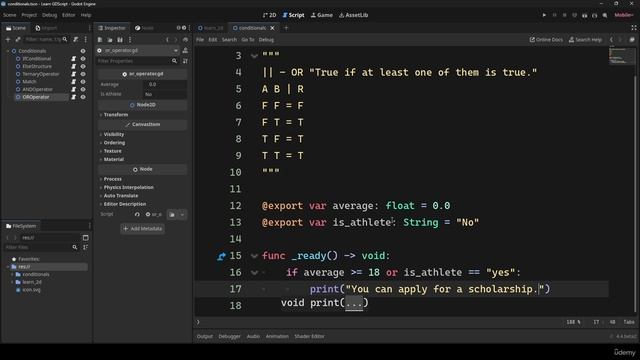This screenshot has width=640, height=360.
Task: Click the script editor float window icon
Action: point(632,40)
